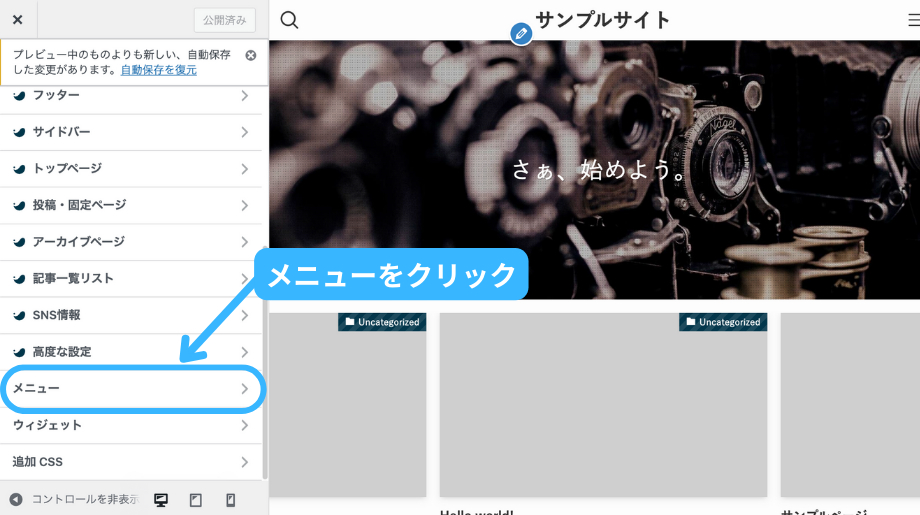Switch to tablet preview device icon
The height and width of the screenshot is (515, 920).
click(x=196, y=500)
